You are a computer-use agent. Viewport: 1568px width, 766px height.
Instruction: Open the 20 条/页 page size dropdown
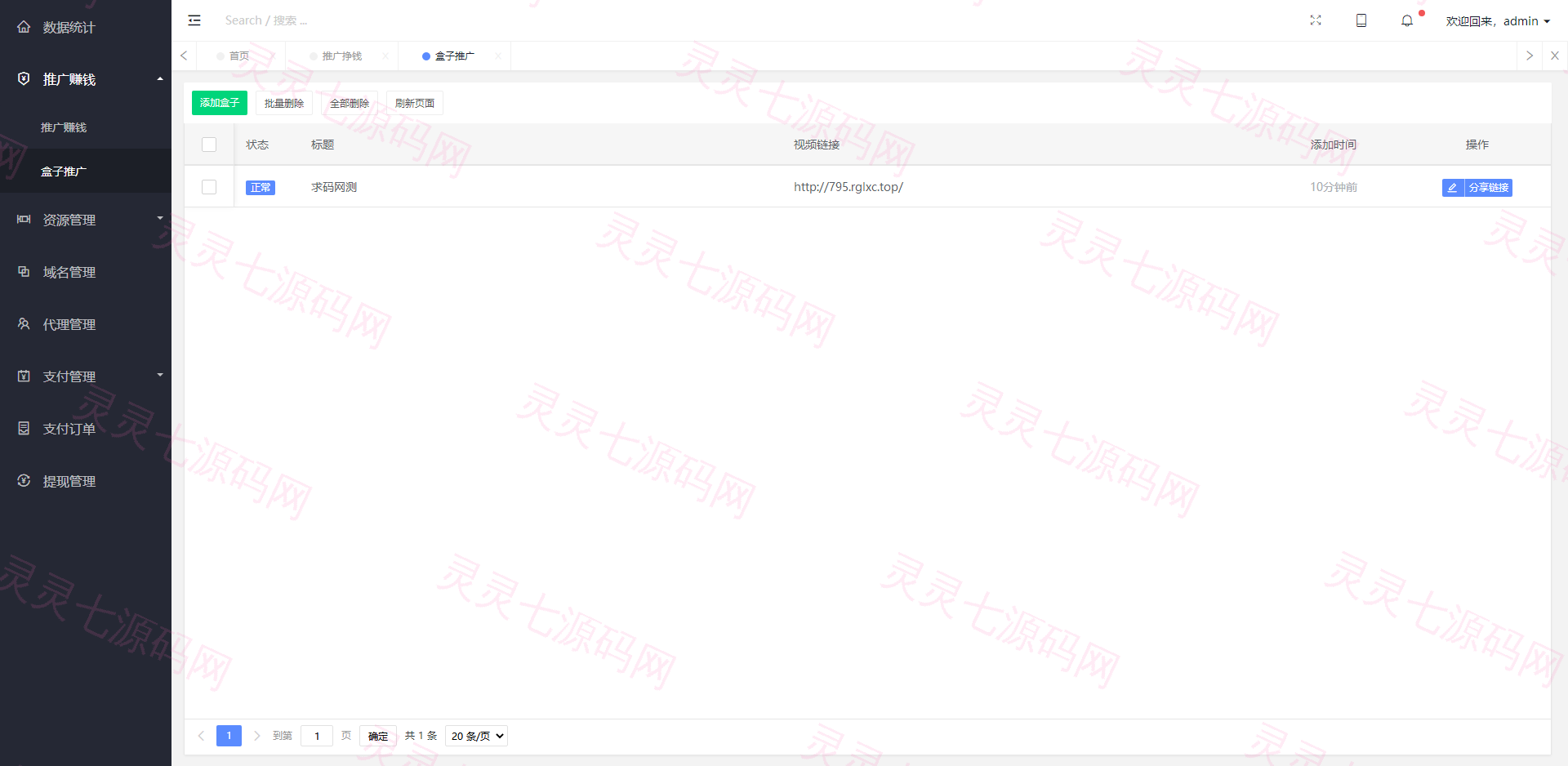point(476,736)
